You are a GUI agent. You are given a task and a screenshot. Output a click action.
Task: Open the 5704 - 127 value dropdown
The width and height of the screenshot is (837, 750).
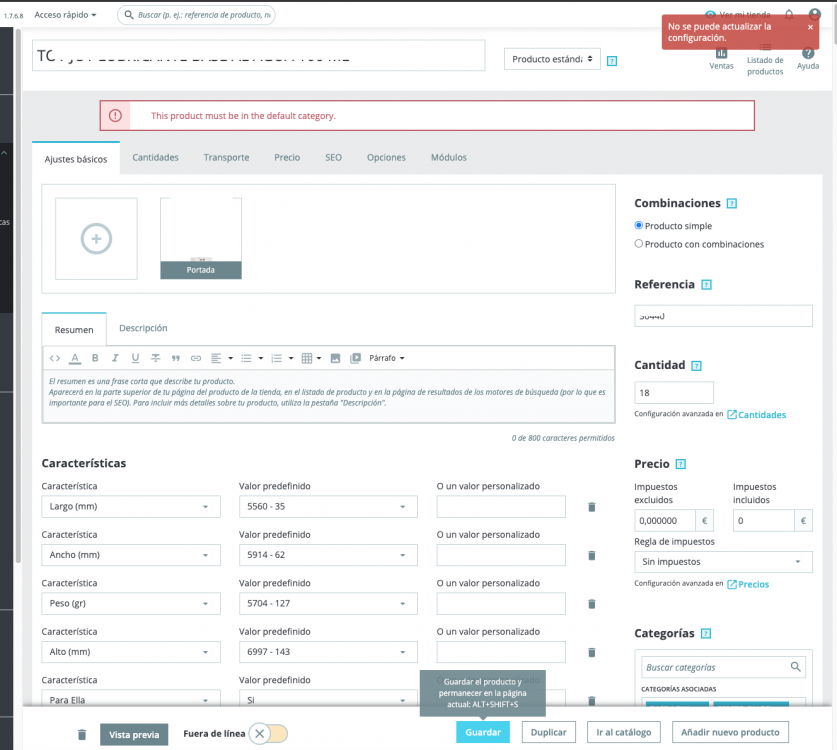[x=328, y=604]
